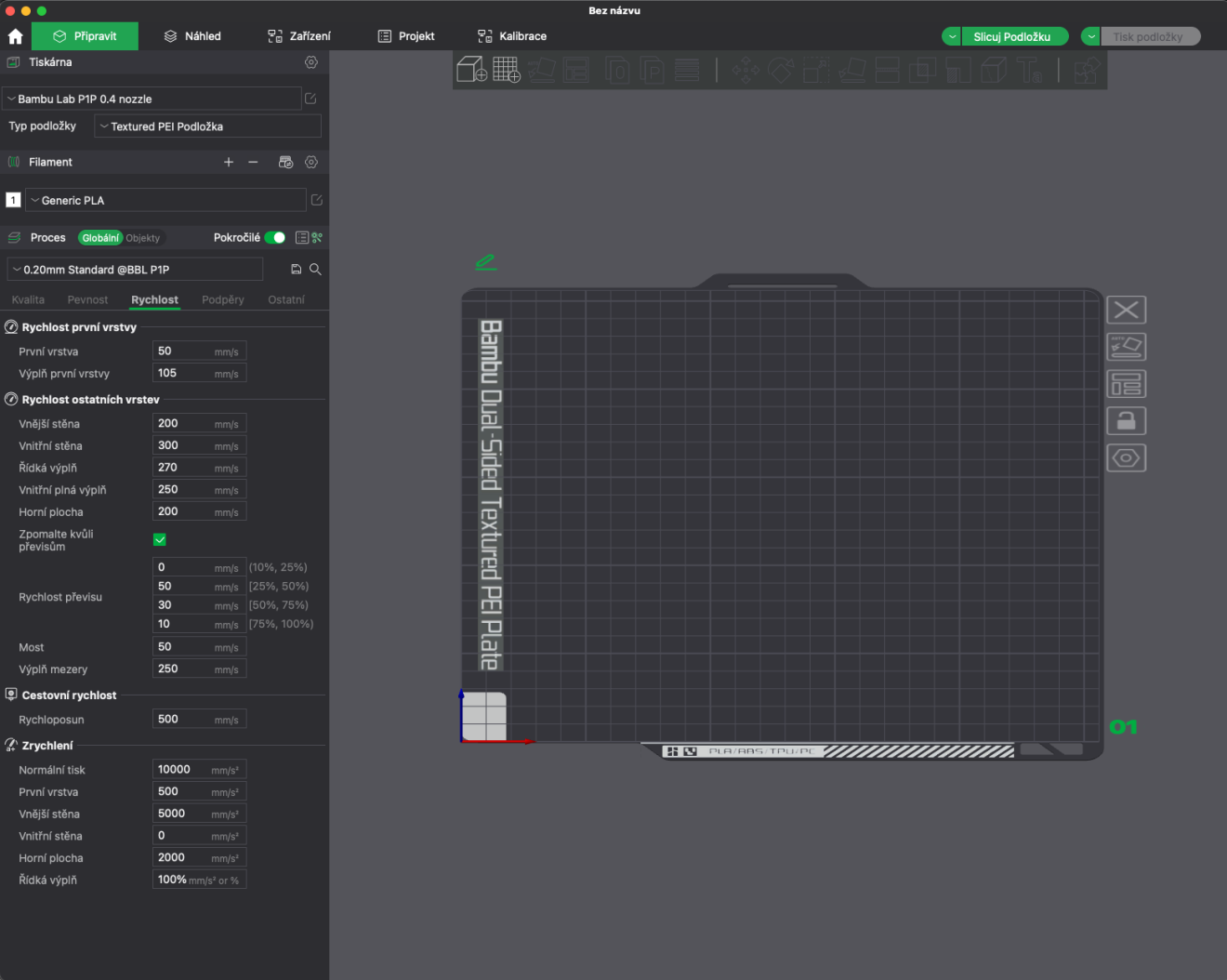Edit the Generic PLA filament preset
Image resolution: width=1227 pixels, height=980 pixels.
click(316, 200)
